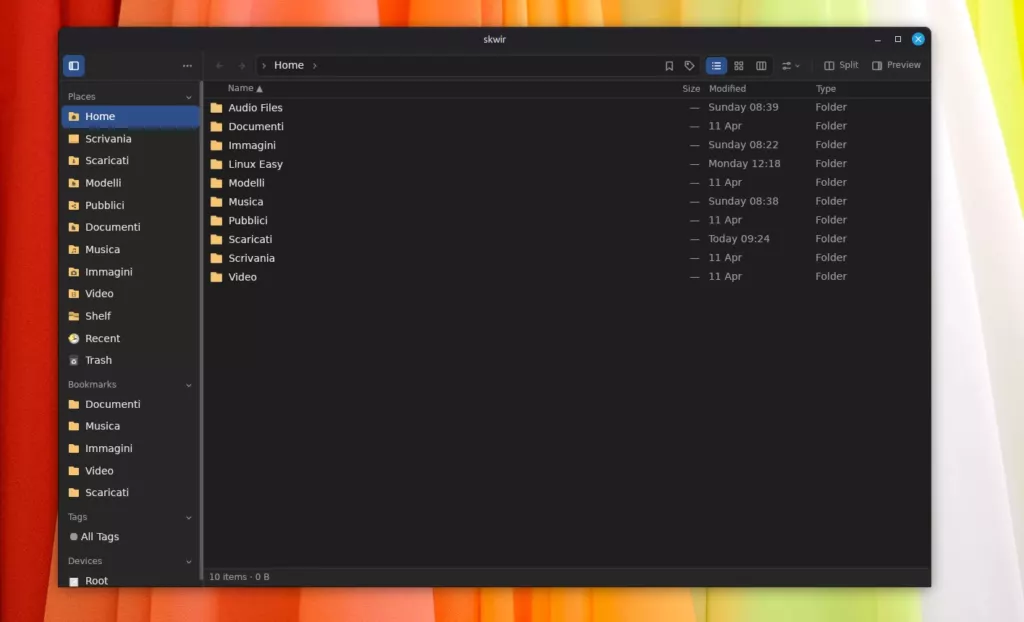Switch to icon grid view

click(x=739, y=65)
